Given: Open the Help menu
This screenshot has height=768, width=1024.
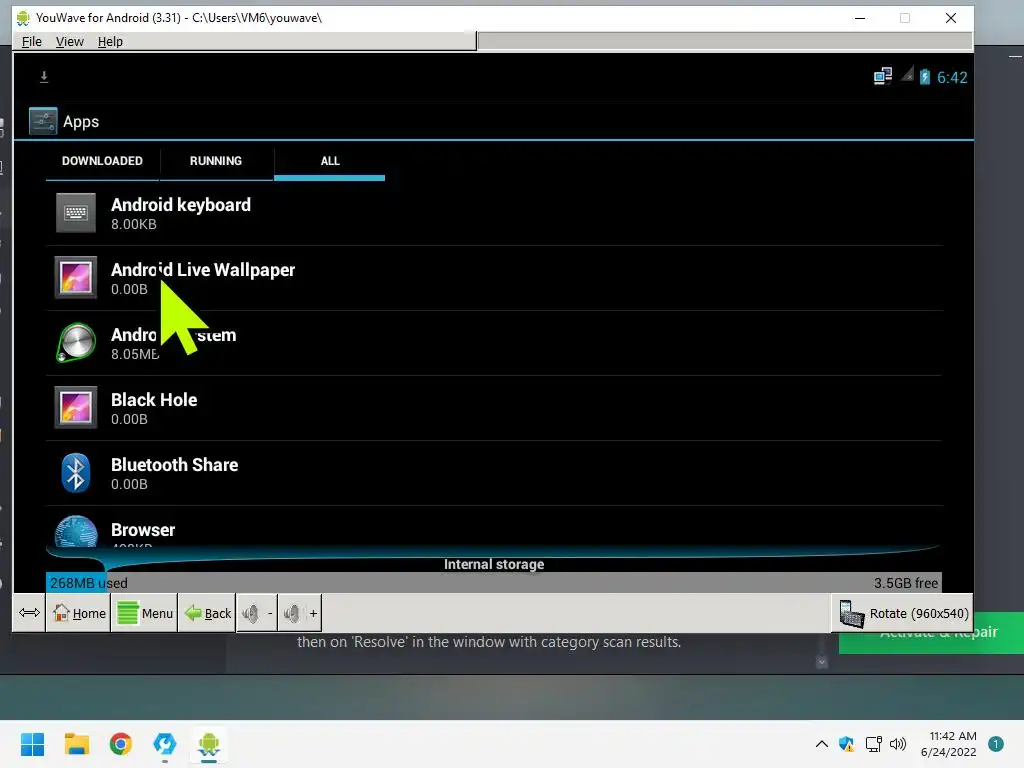Looking at the screenshot, I should point(110,42).
